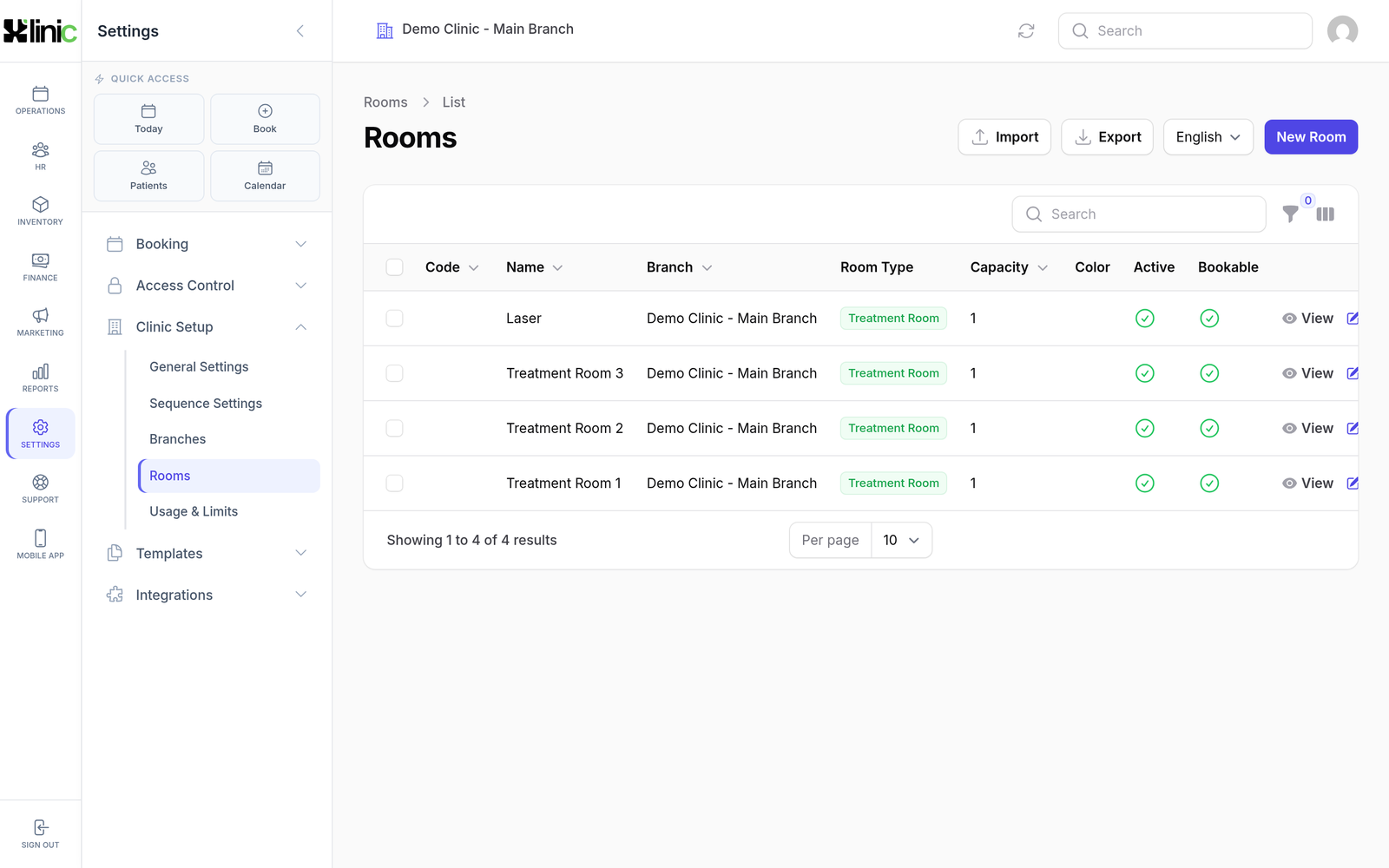Screen dimensions: 1389x868
Task: Change the per page count dropdown
Action: coord(902,540)
